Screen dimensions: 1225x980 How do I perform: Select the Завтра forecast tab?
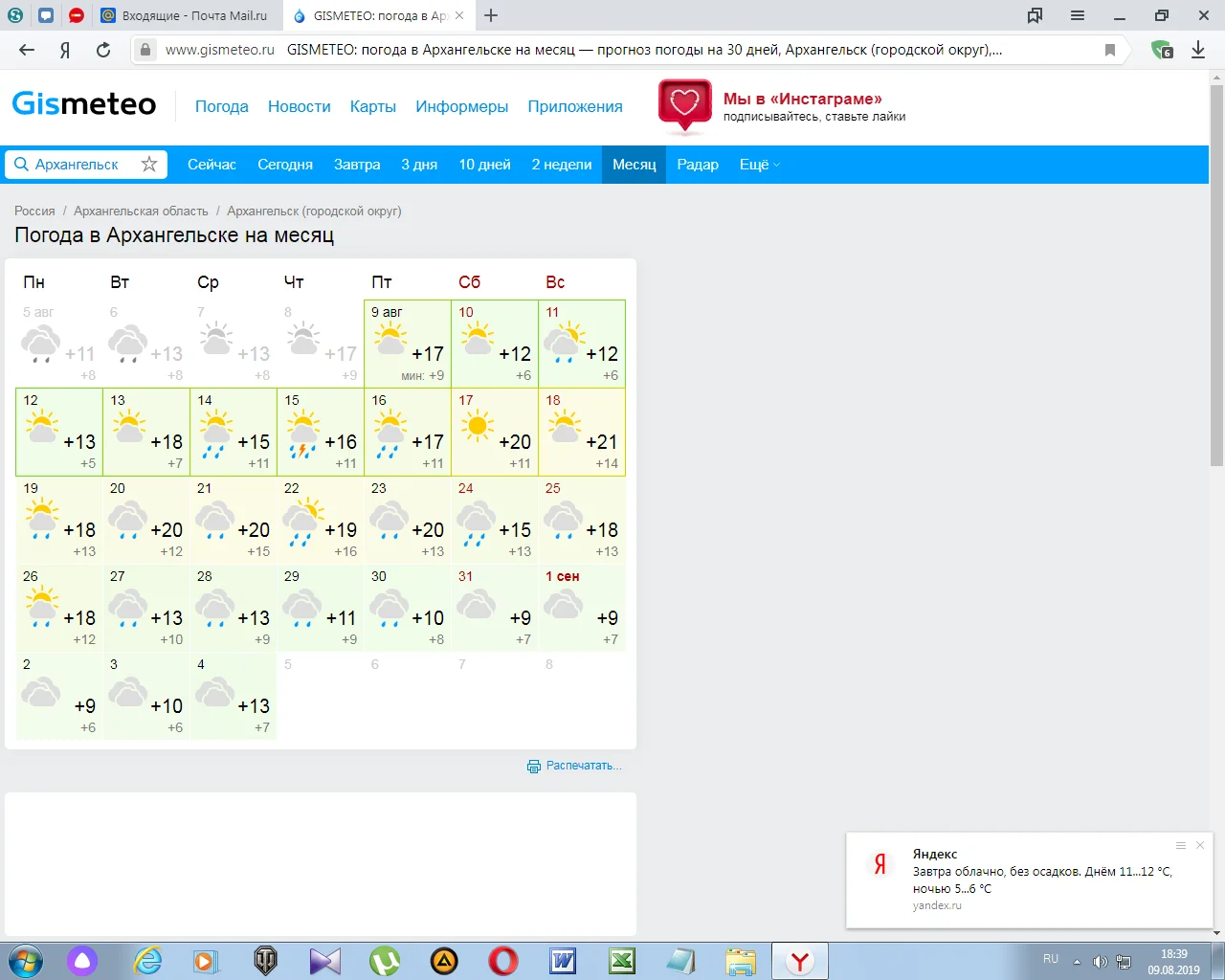coord(357,165)
